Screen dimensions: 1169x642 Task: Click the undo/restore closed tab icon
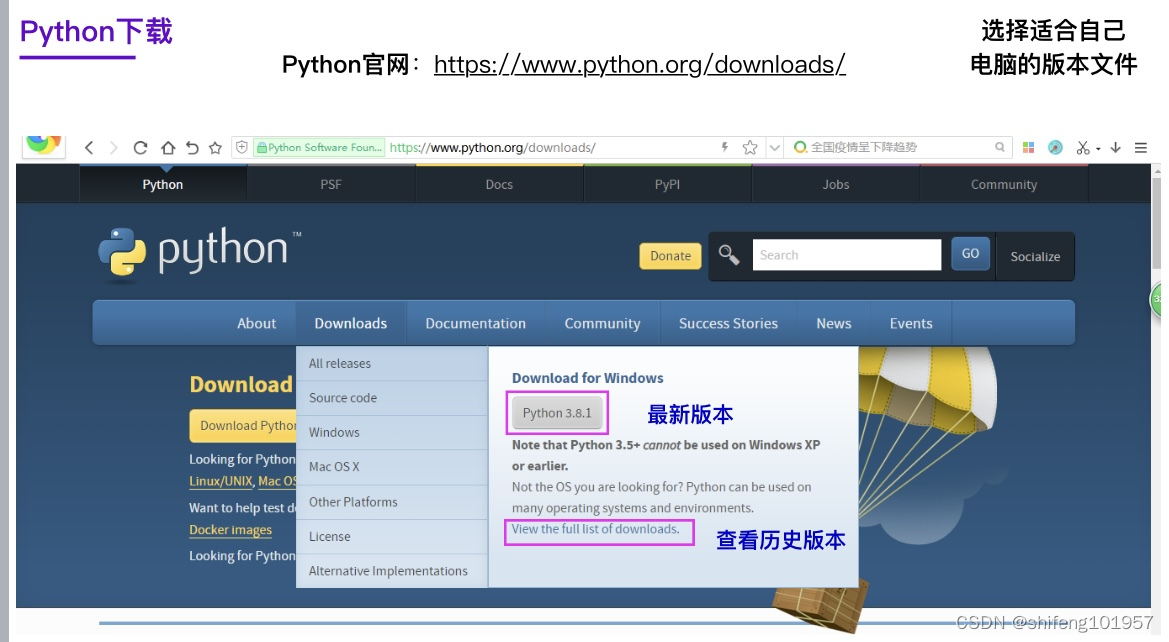(192, 148)
